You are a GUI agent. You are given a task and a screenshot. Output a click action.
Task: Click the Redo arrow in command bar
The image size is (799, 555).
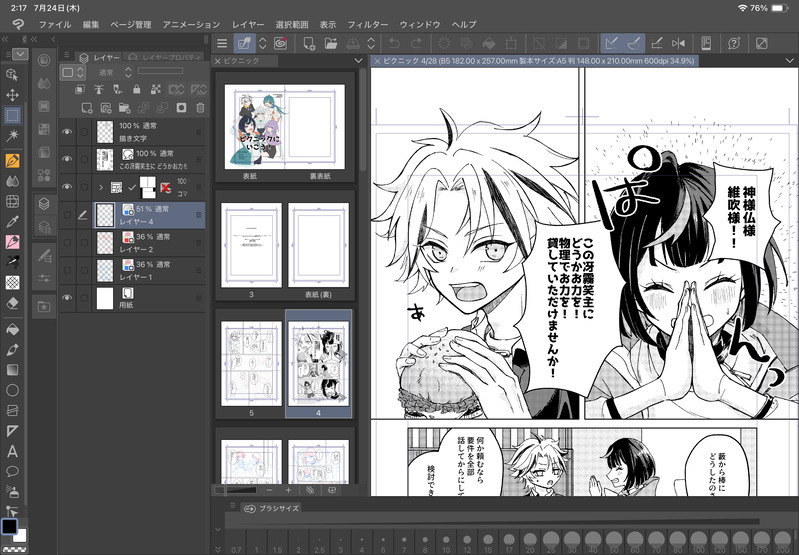click(416, 44)
